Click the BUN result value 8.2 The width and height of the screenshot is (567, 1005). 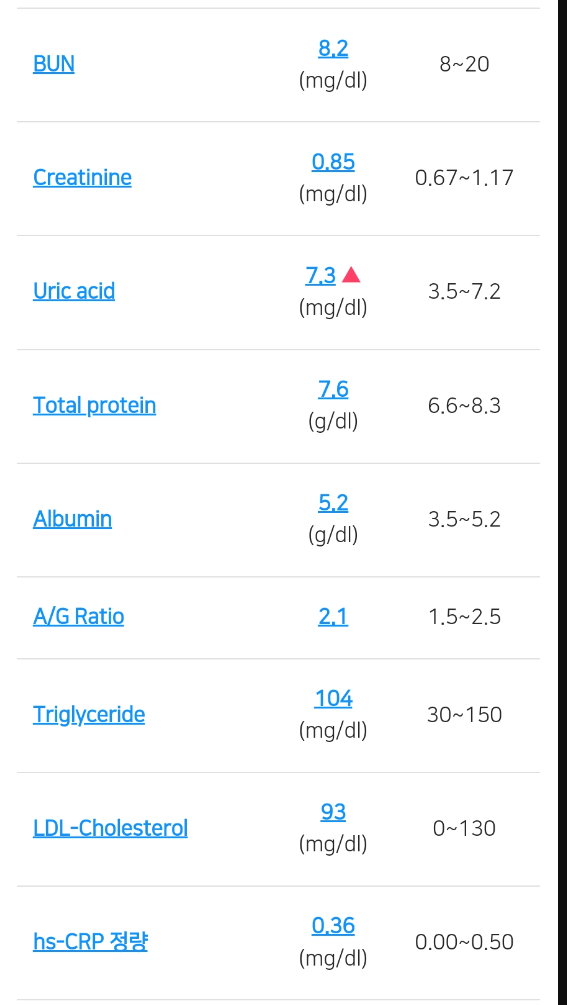333,48
